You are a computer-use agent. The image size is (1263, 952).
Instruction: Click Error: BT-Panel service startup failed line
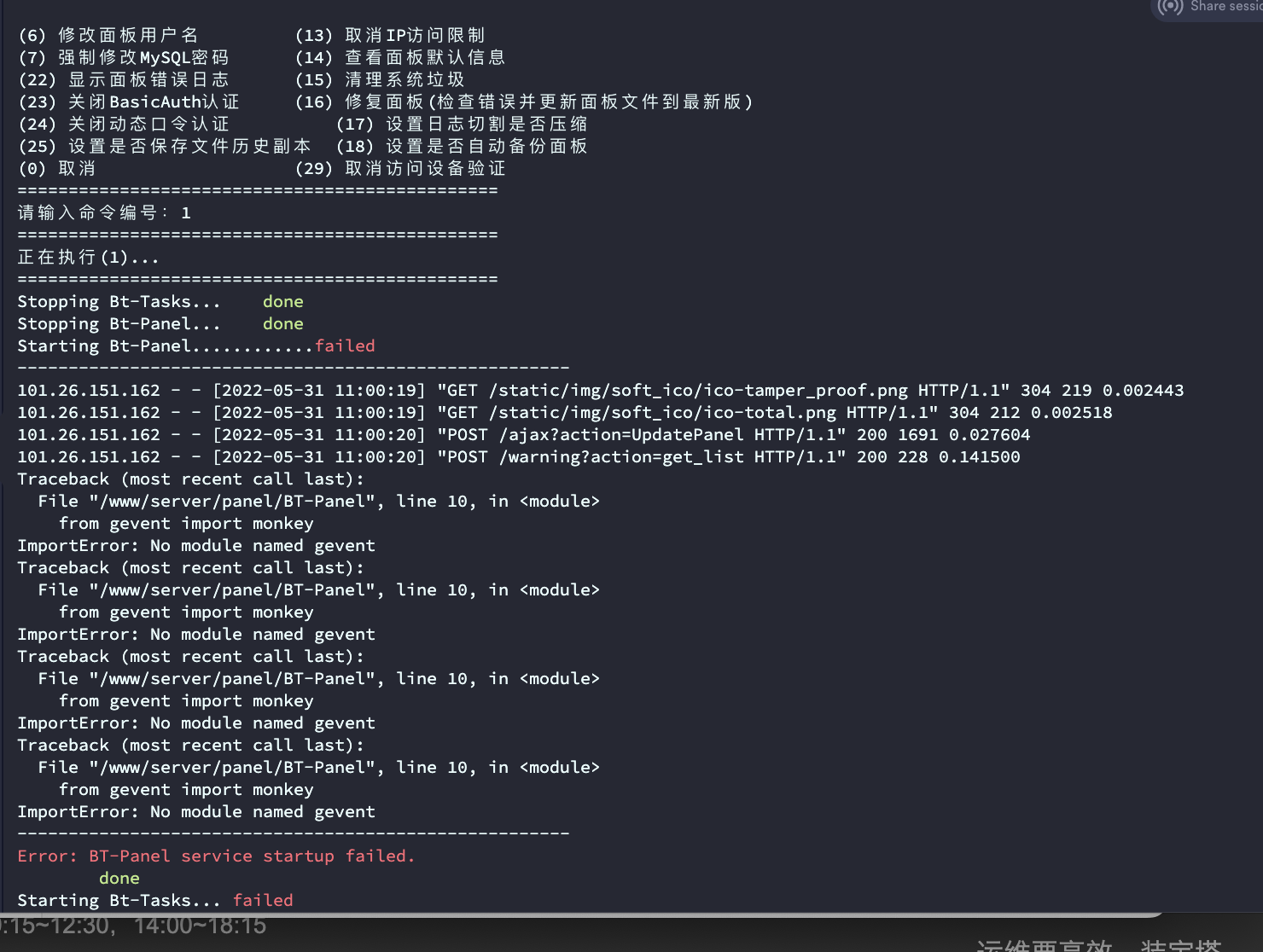[x=217, y=856]
